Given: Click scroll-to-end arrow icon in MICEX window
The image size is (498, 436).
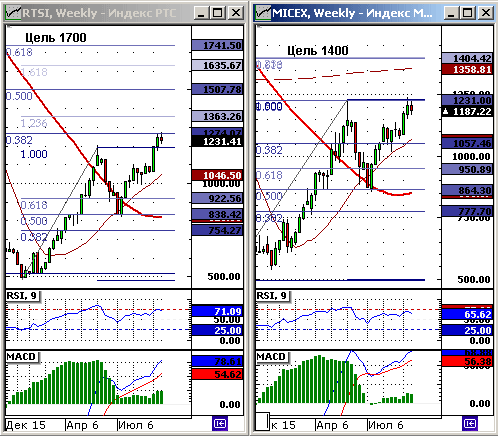Looking at the screenshot, I should (x=470, y=424).
